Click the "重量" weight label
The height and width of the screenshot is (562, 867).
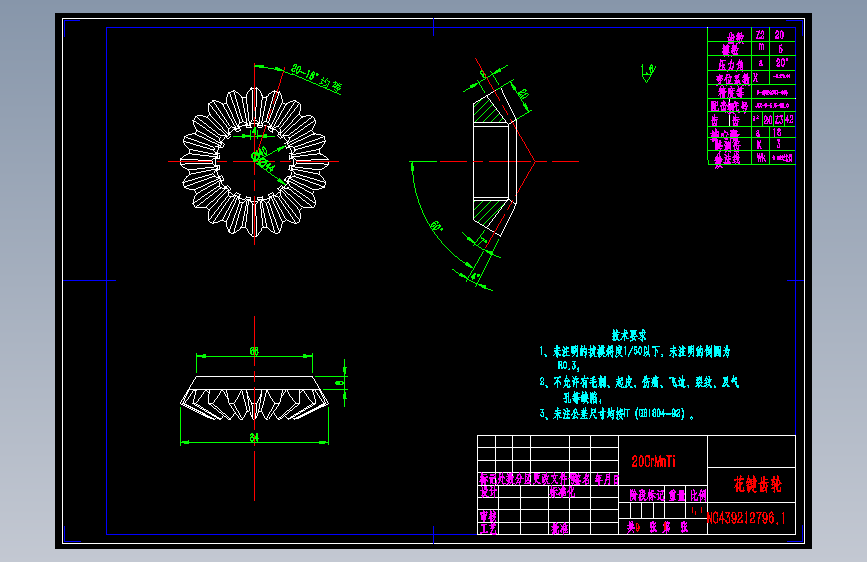pos(677,495)
